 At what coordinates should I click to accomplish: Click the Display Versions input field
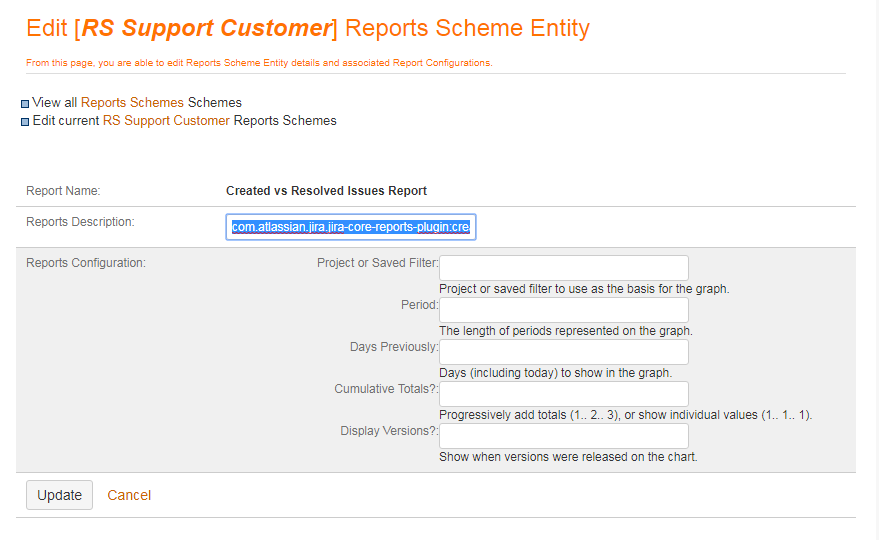point(564,436)
